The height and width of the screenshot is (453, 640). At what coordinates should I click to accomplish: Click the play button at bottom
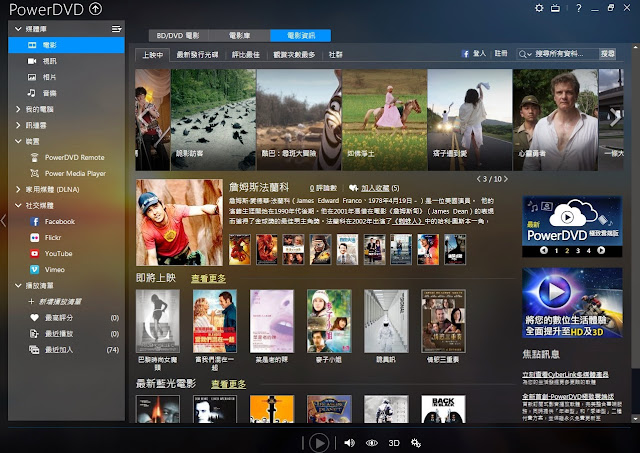tap(319, 443)
